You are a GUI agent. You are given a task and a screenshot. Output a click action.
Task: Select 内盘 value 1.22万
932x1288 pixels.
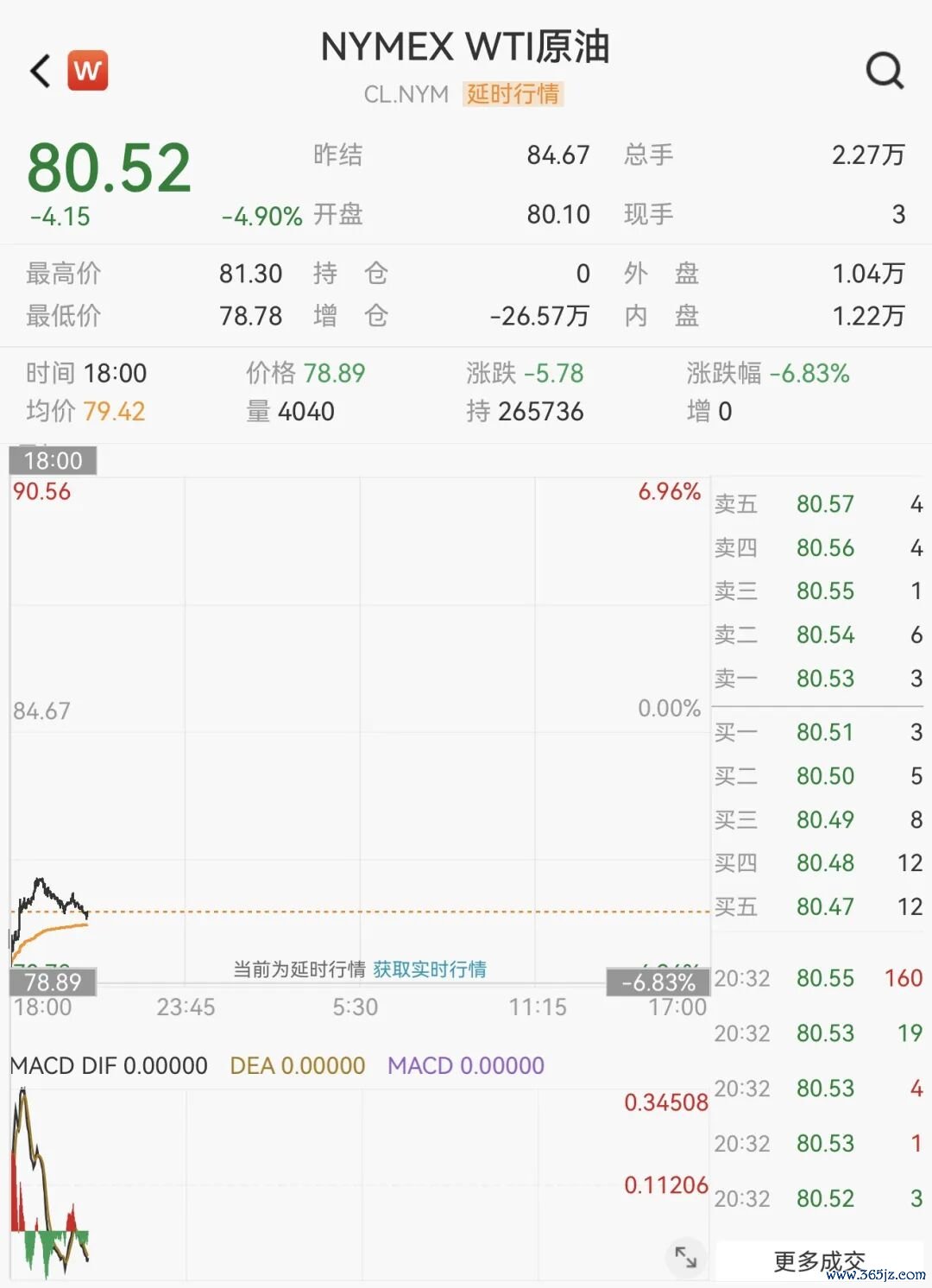coord(868,316)
